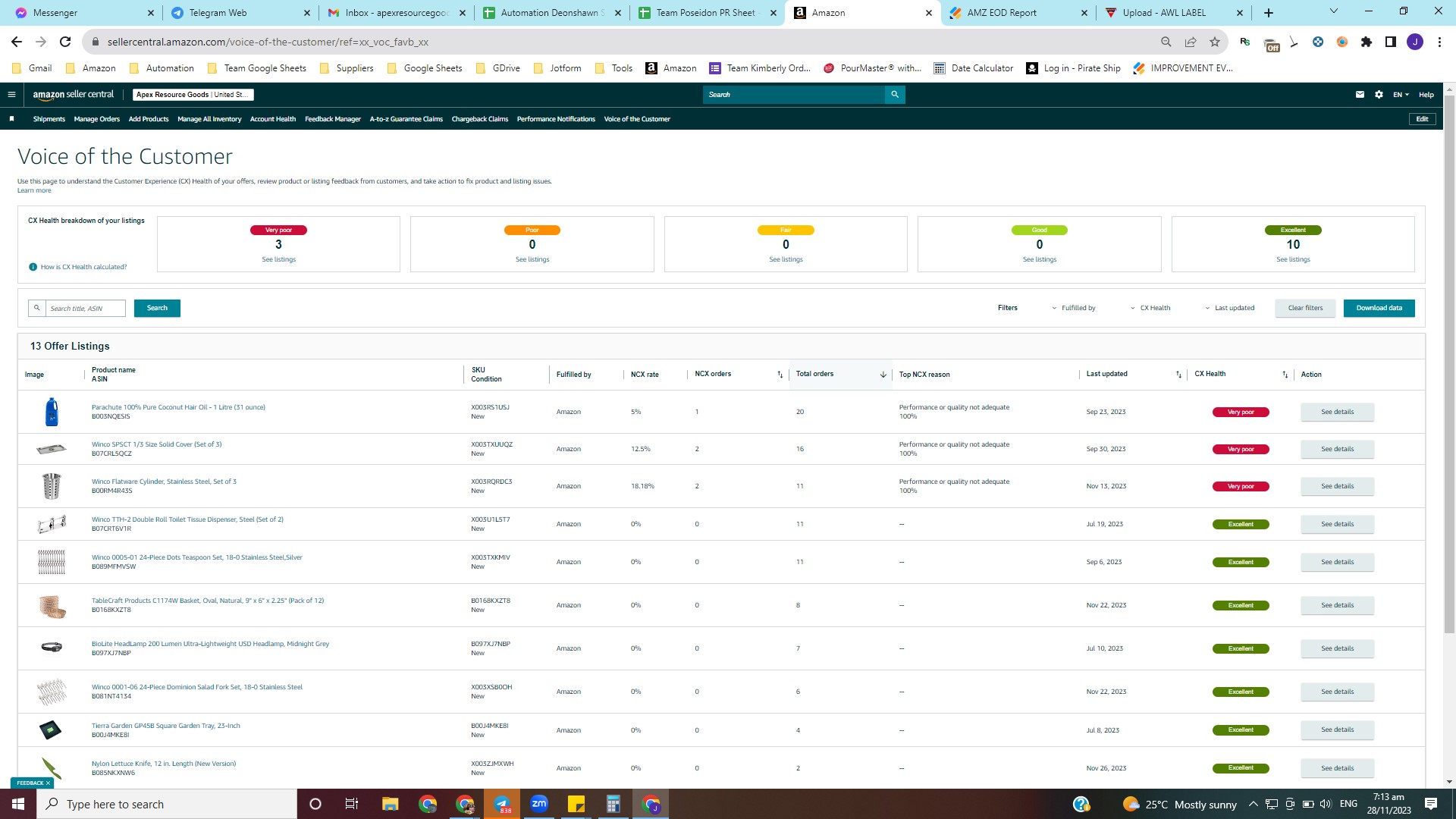
Task: Click the Edit button in nav bar
Action: point(1423,119)
